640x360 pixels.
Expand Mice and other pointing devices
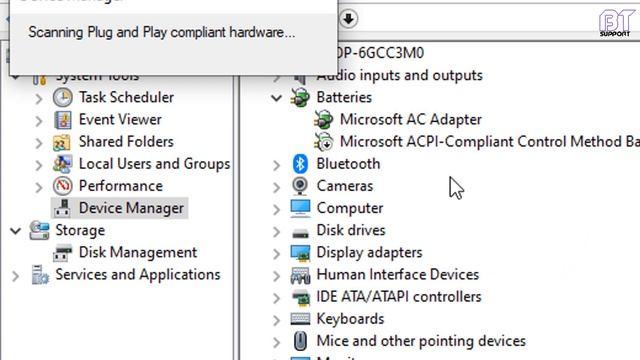276,342
